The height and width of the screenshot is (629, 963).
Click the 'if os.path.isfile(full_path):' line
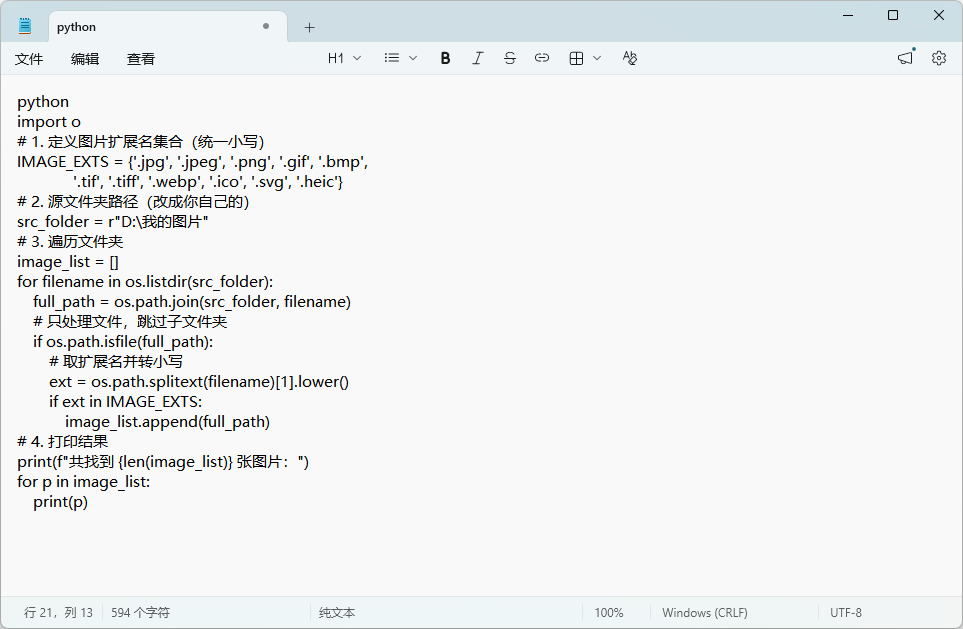[123, 342]
